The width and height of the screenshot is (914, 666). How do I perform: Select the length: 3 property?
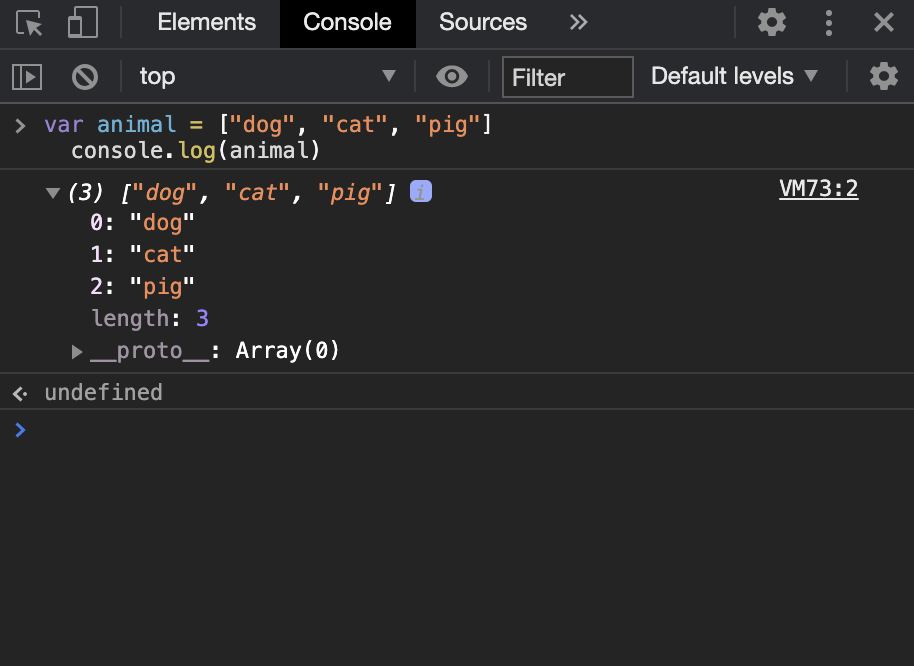[x=150, y=318]
